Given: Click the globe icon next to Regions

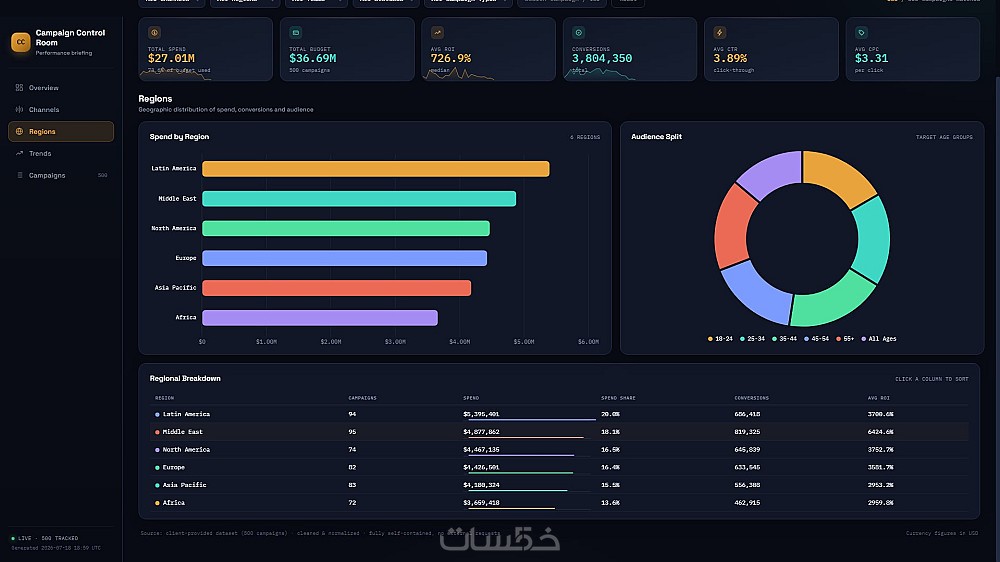Looking at the screenshot, I should pyautogui.click(x=19, y=131).
